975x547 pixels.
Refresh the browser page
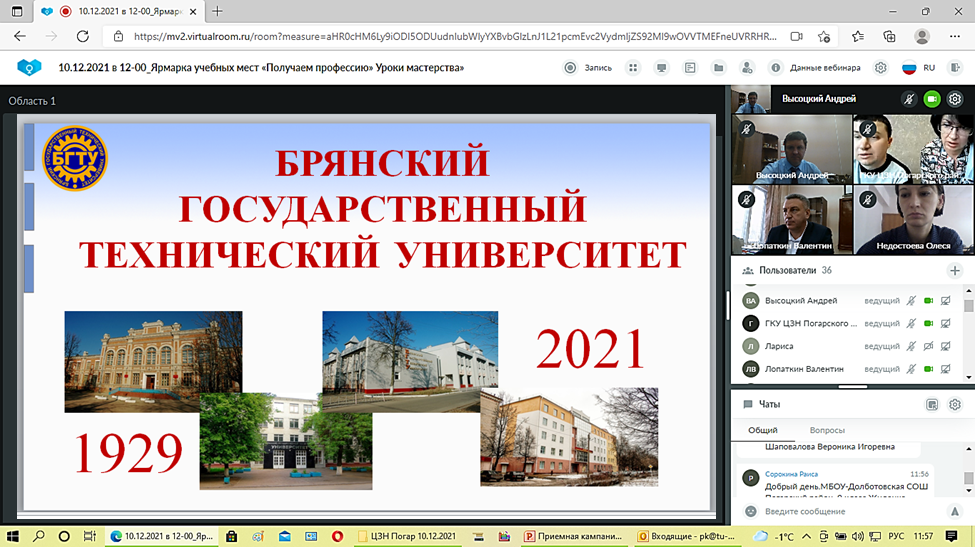coord(82,37)
